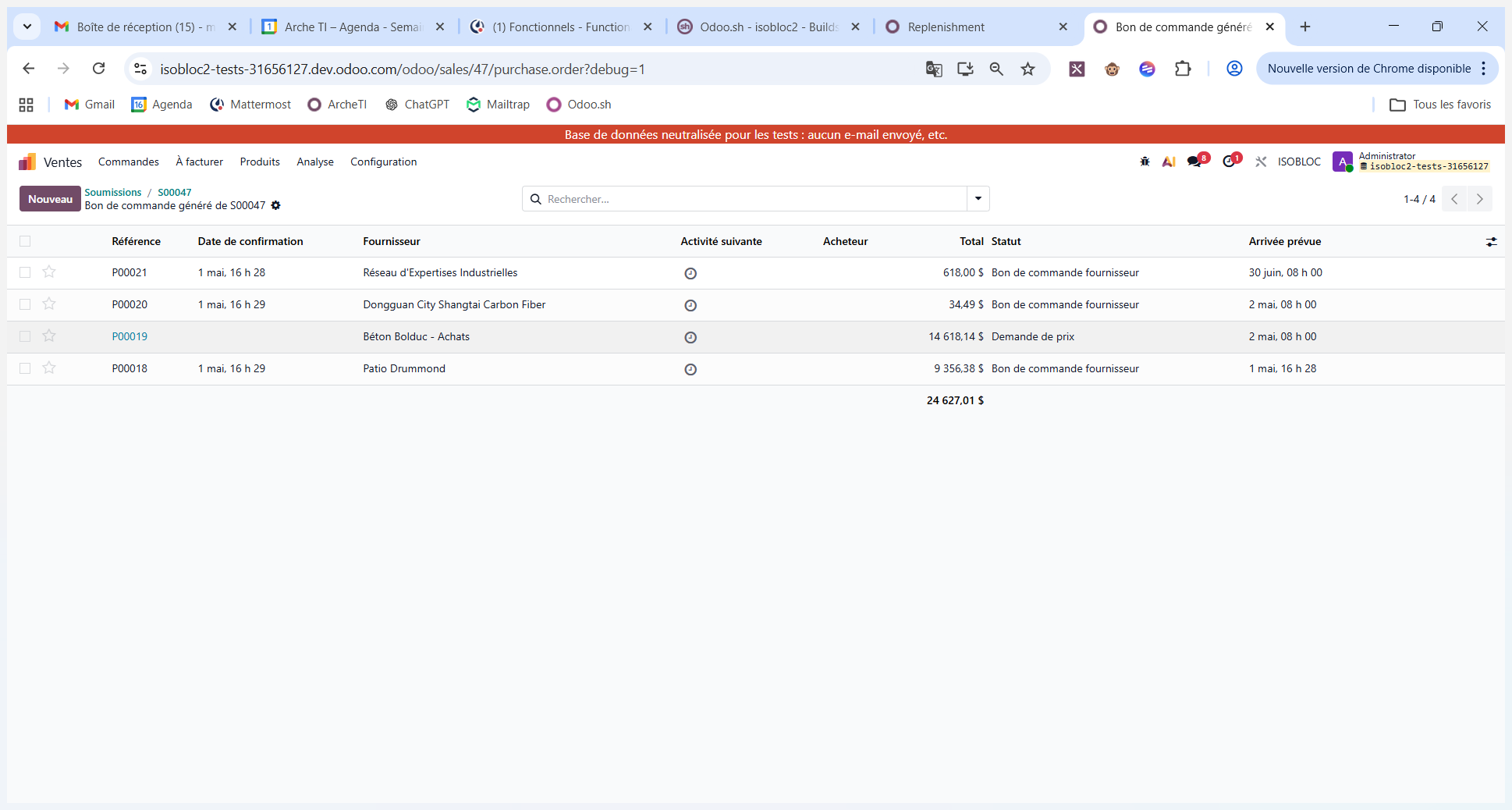1512x810 pixels.
Task: Open the activities clock icon in navbar
Action: 1230,162
